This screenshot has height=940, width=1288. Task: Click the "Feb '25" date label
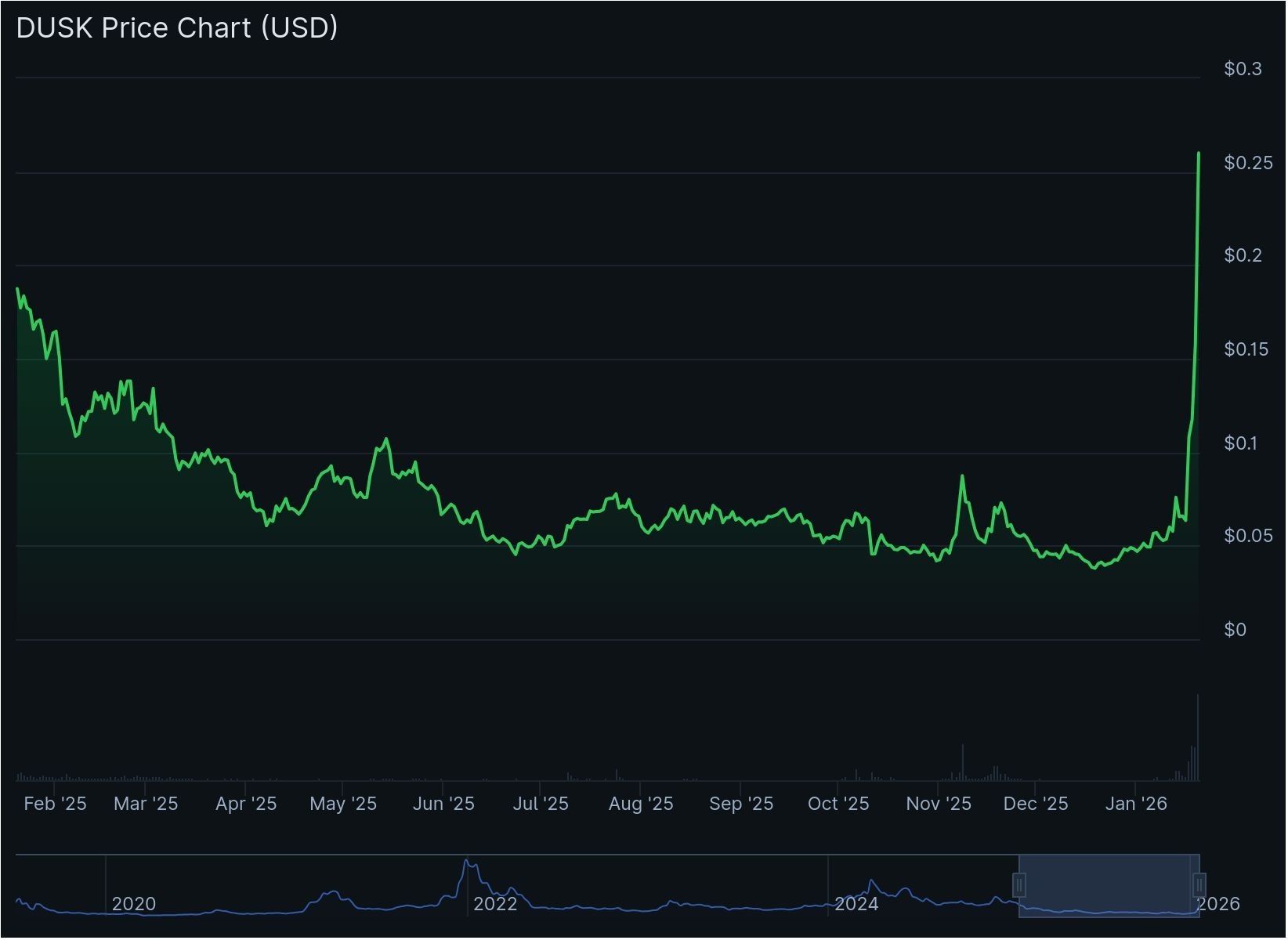55,804
